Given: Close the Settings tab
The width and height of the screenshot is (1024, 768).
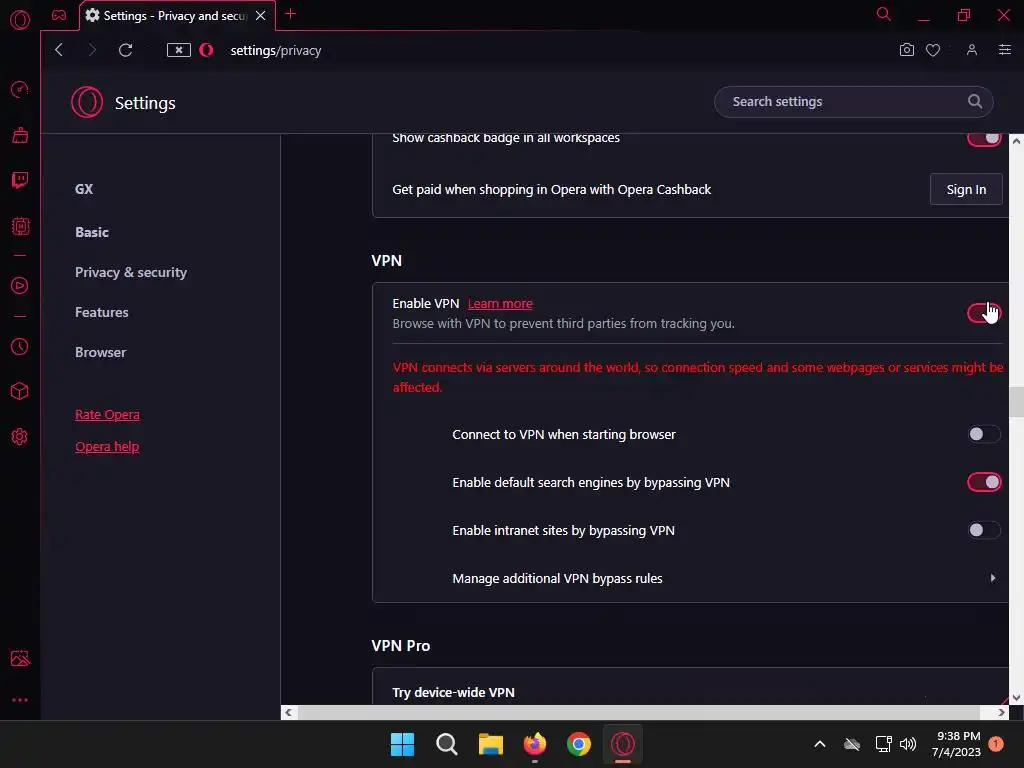Looking at the screenshot, I should tap(261, 16).
